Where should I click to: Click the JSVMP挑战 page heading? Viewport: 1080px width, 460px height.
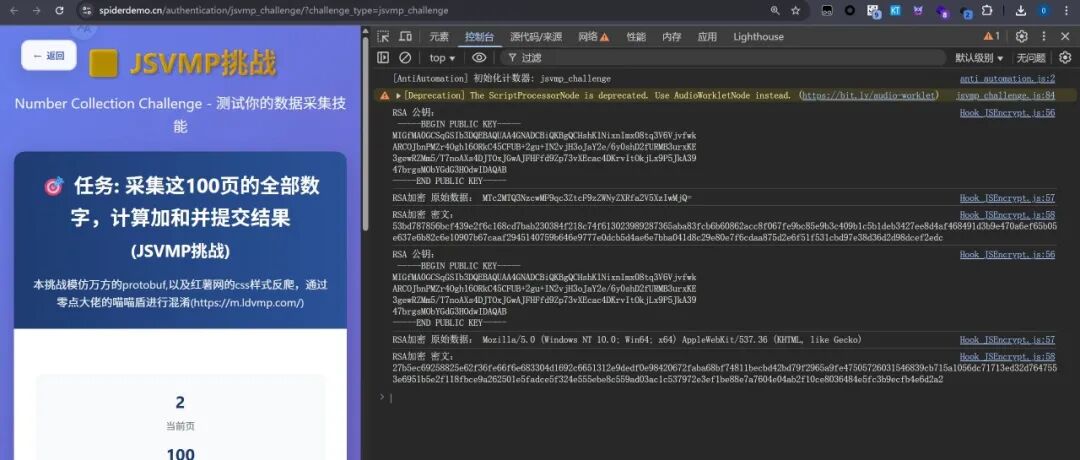203,63
